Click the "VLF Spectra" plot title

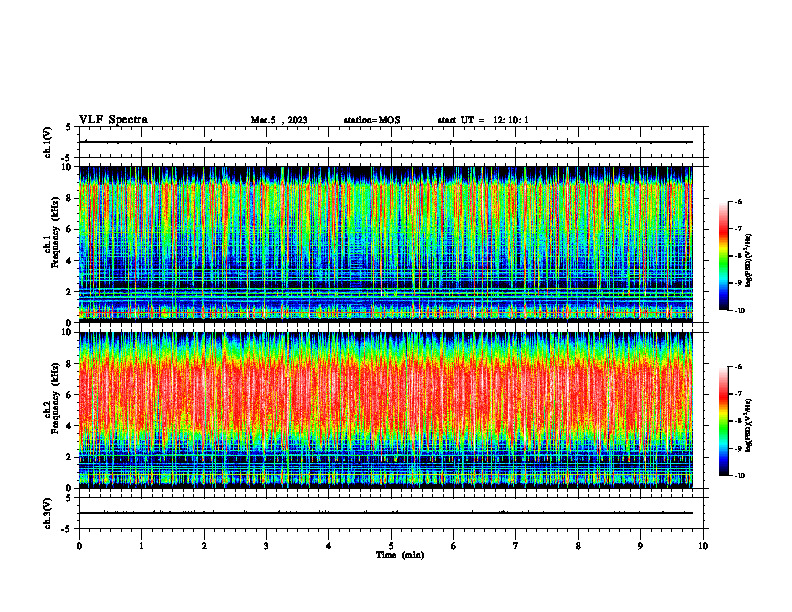tap(113, 120)
